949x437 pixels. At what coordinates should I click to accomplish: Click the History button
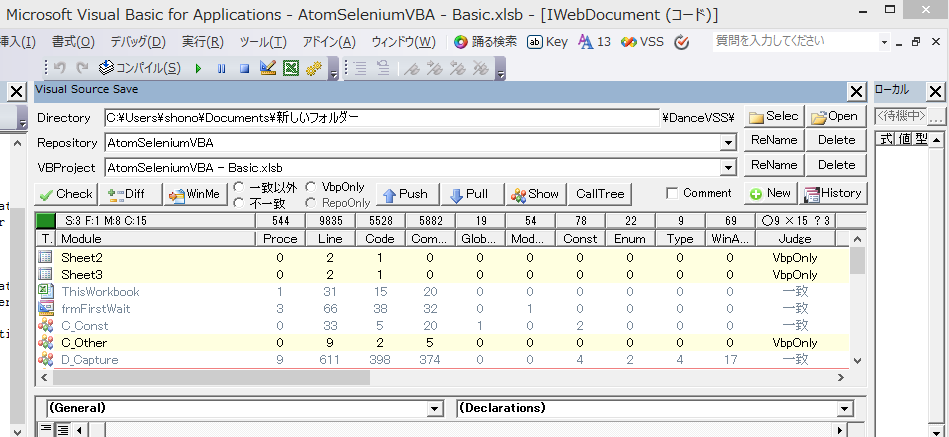(833, 193)
